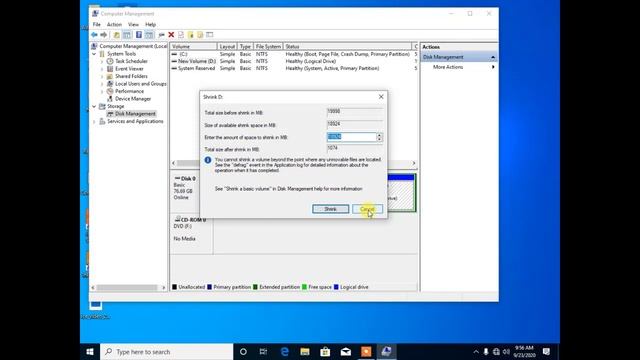Toggle the Show/Hide Action Pane toolbar icon
640x360 pixels.
149,35
